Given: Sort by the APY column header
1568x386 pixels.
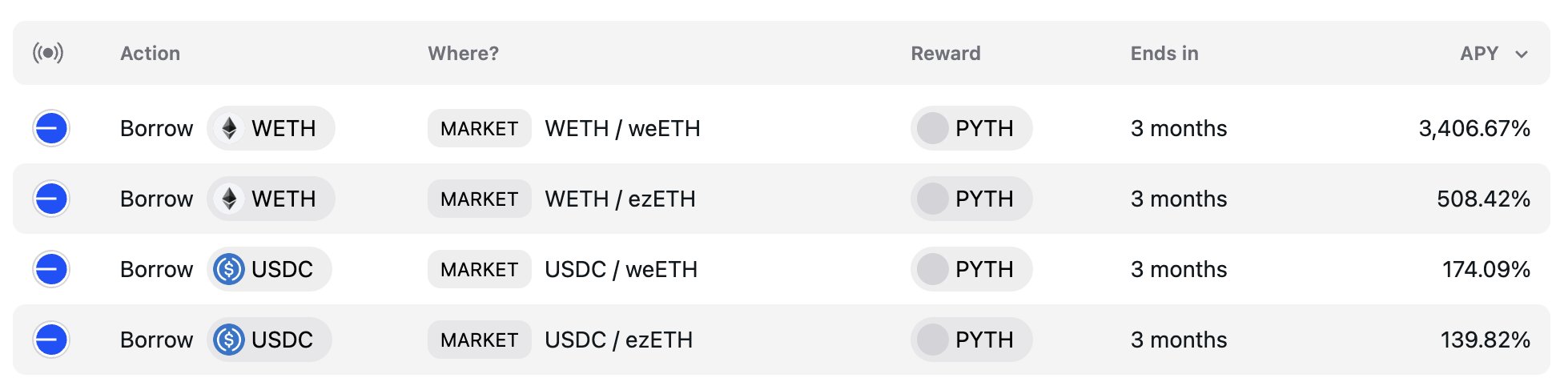Looking at the screenshot, I should tap(1478, 54).
